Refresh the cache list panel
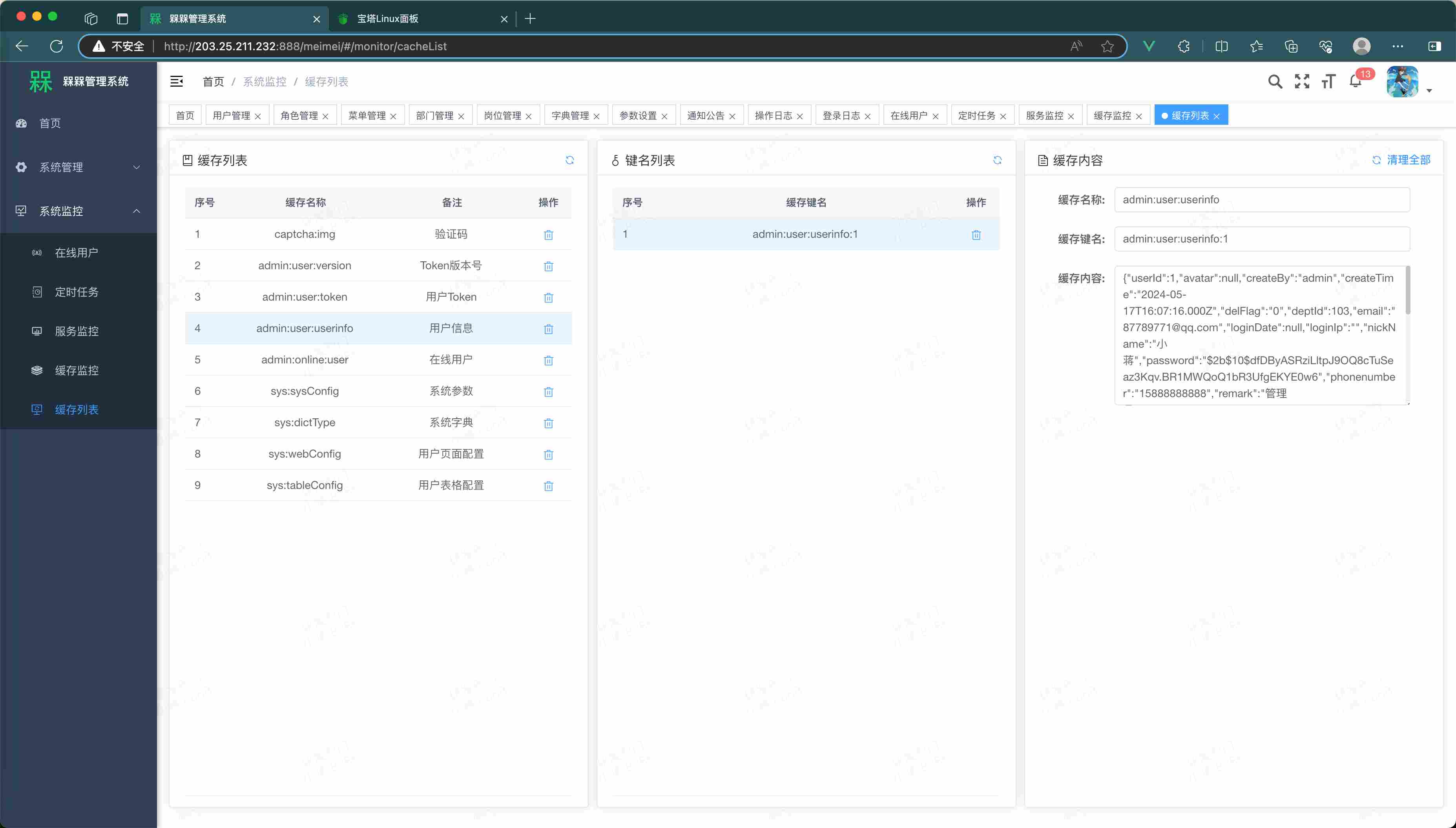Image resolution: width=1456 pixels, height=828 pixels. [x=569, y=160]
